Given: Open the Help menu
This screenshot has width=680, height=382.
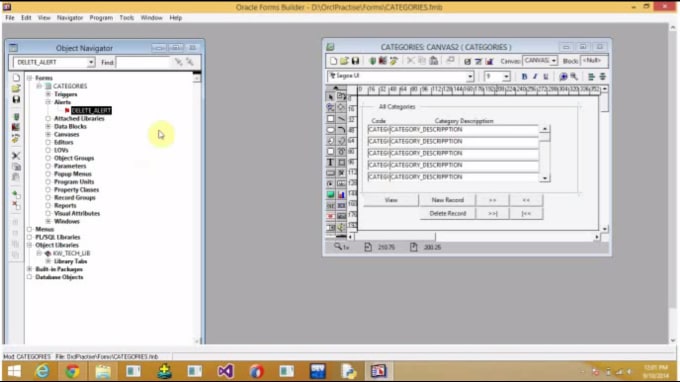Looking at the screenshot, I should [176, 18].
